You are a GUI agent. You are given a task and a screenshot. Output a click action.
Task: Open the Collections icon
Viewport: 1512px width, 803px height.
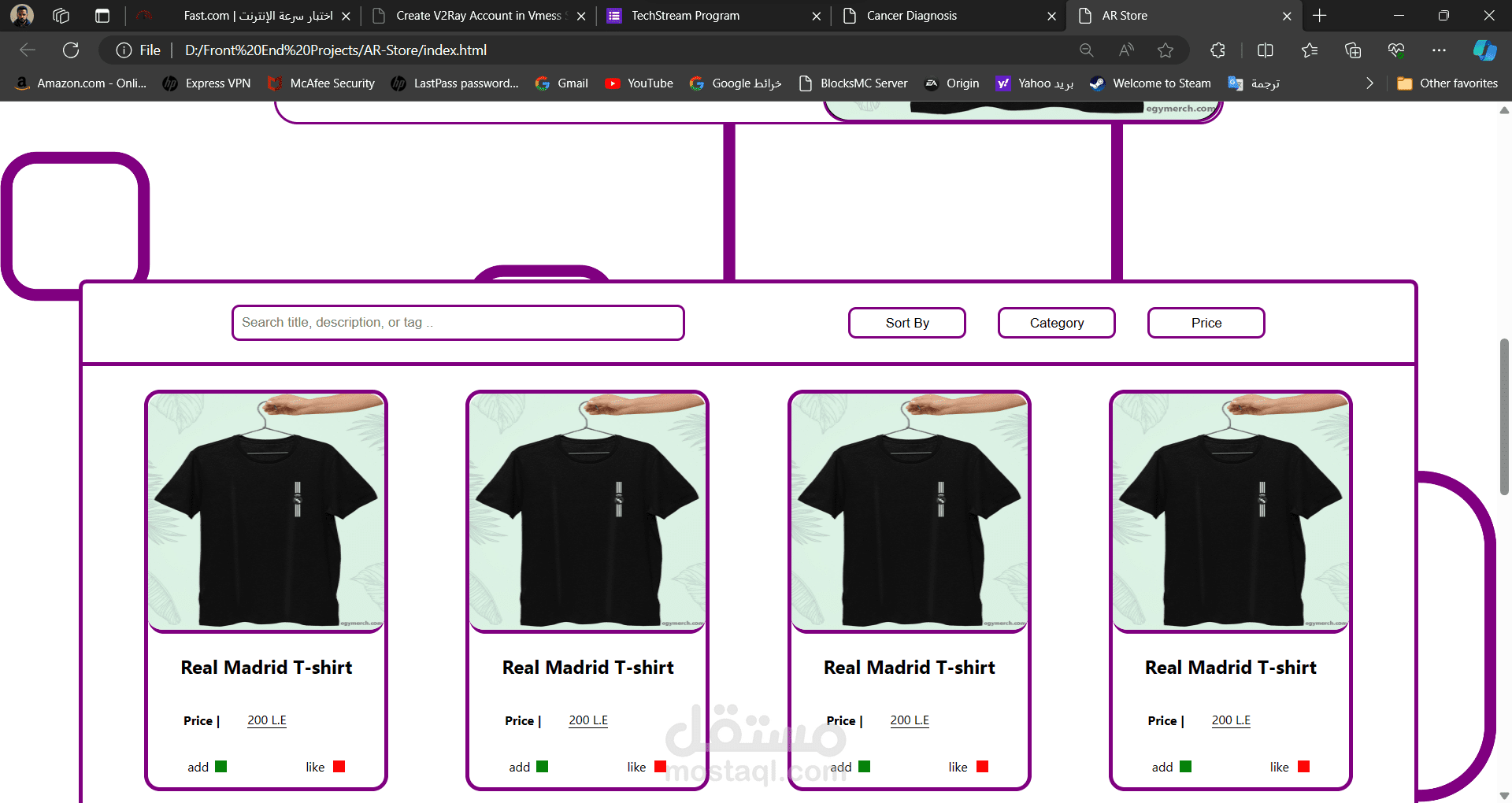click(1353, 50)
